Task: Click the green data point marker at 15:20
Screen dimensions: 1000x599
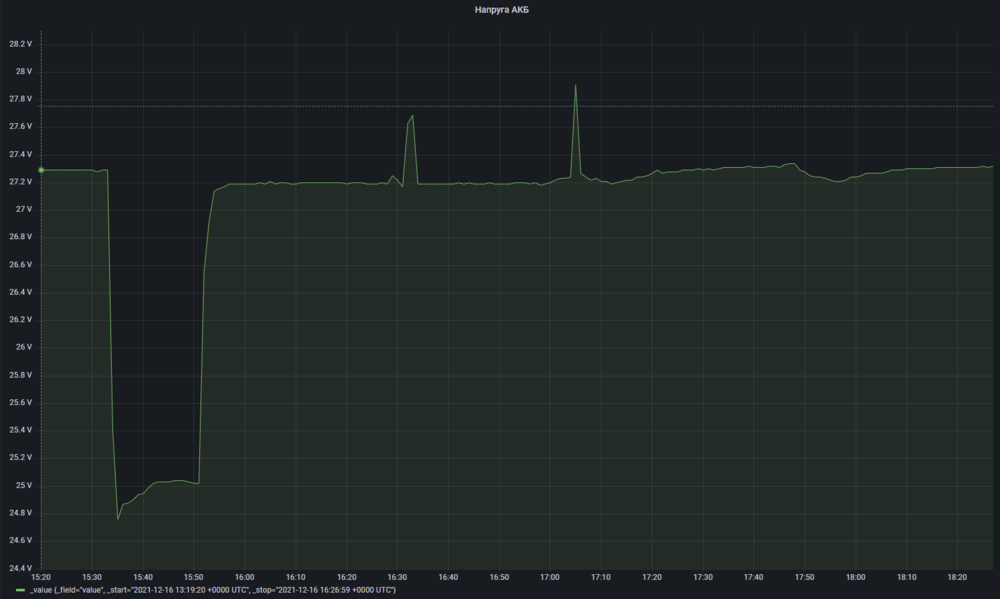Action: [41, 170]
